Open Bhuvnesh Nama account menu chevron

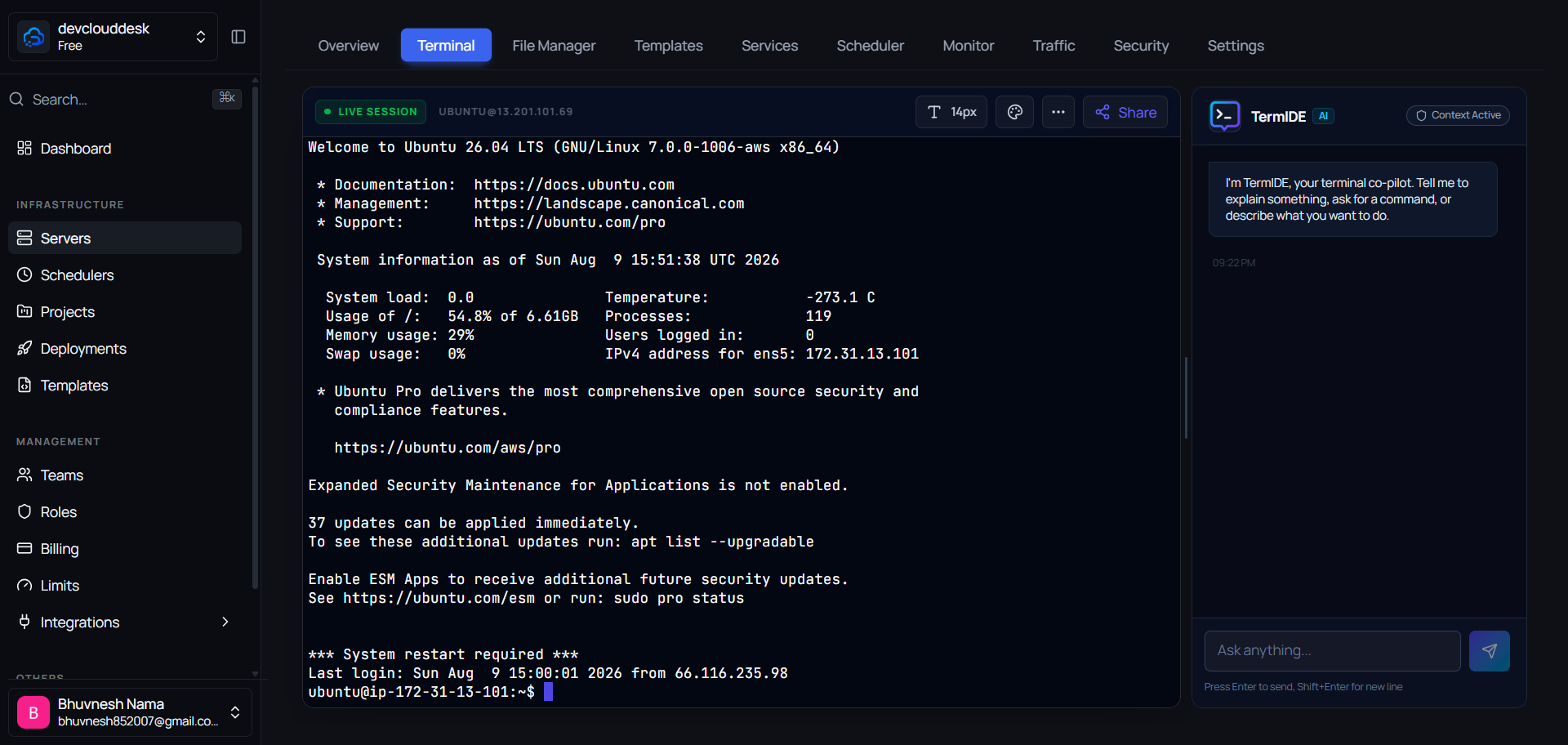235,712
